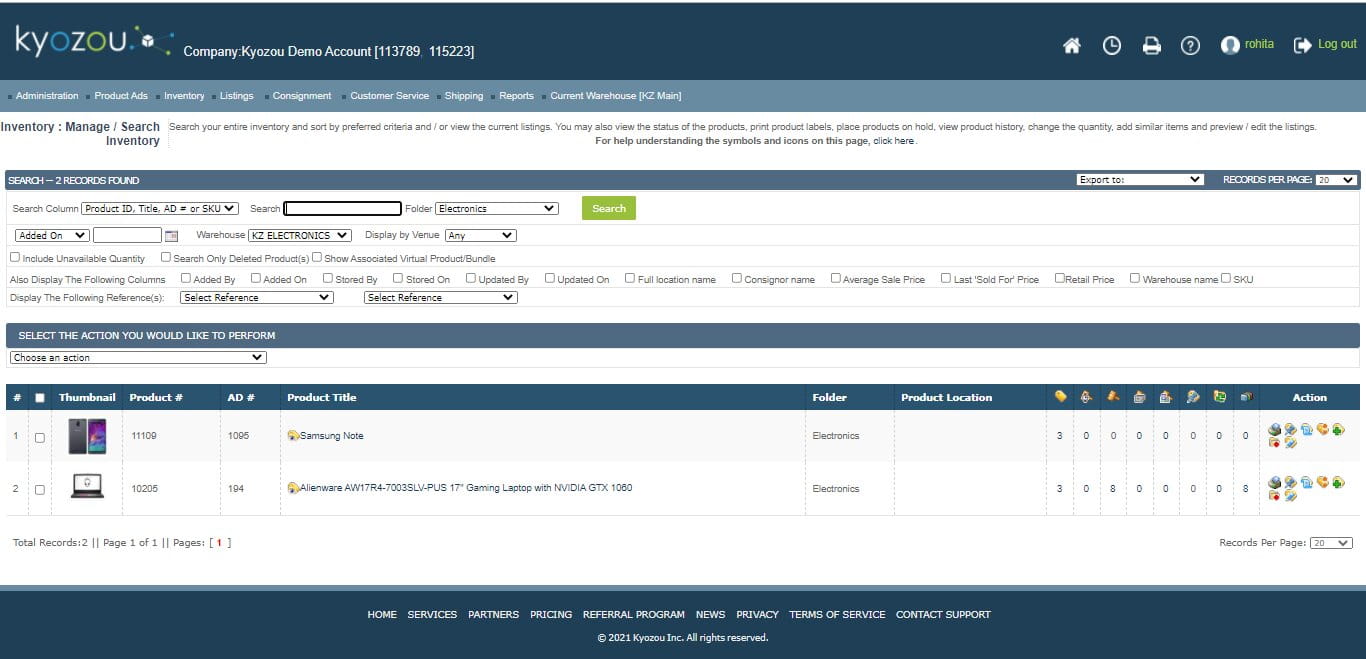The height and width of the screenshot is (659, 1366).
Task: Click Samsung Note row's red dot folder icon
Action: pos(1275,443)
